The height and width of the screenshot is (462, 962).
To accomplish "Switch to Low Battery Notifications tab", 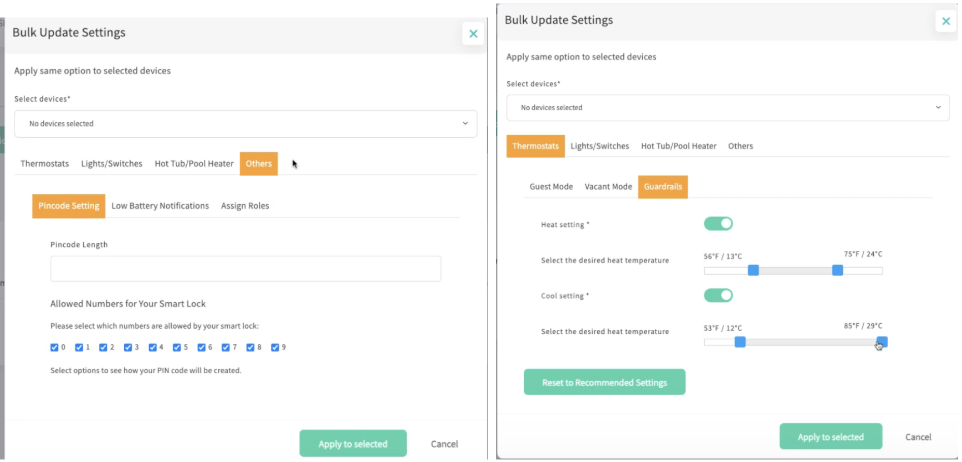I will [x=160, y=206].
